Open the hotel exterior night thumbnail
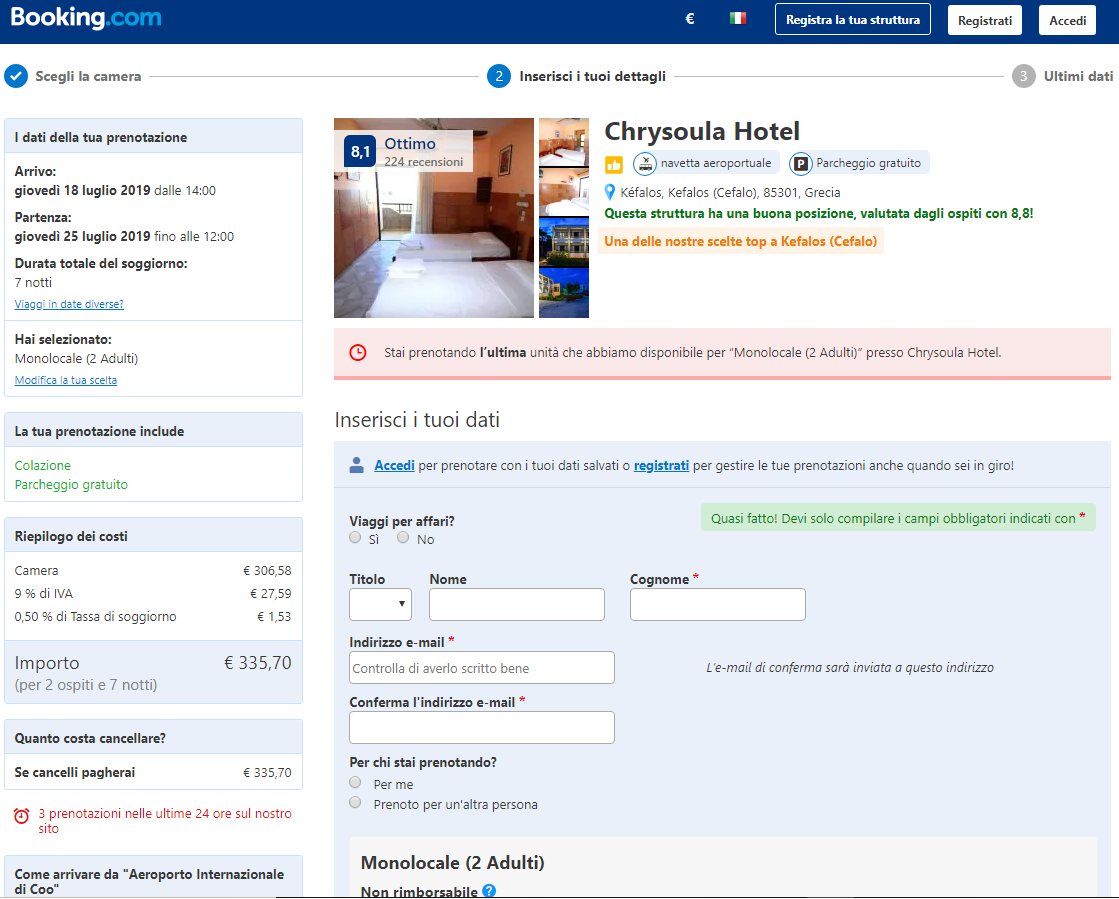Viewport: 1119px width, 899px height. pyautogui.click(x=564, y=243)
